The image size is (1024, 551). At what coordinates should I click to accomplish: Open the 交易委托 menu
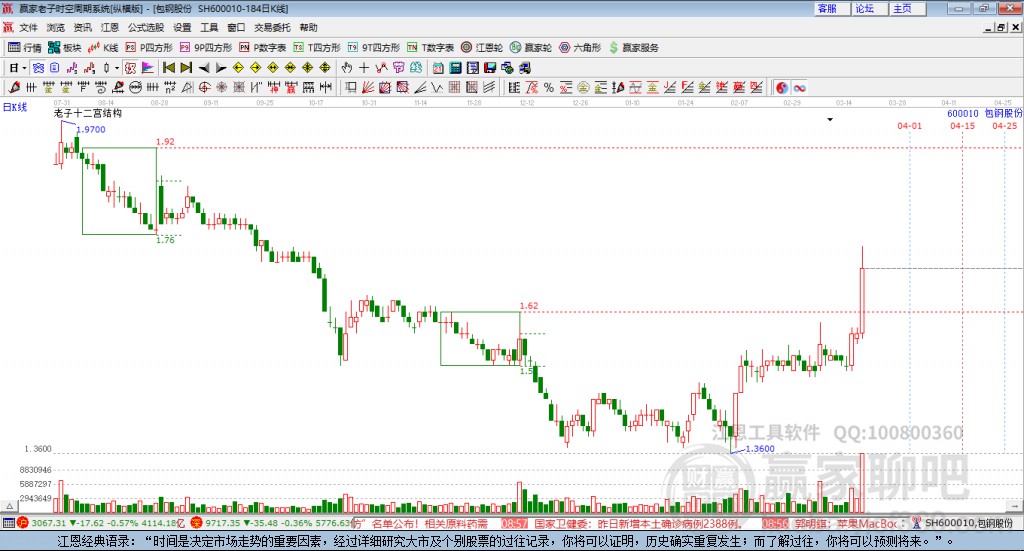coord(272,27)
